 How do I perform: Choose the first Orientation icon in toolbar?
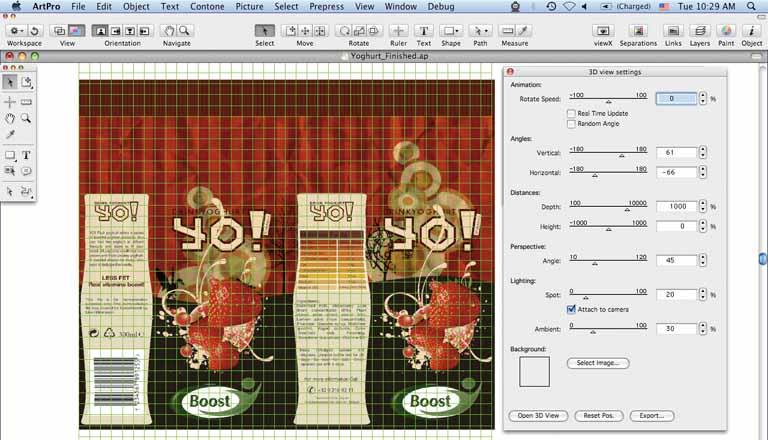(x=100, y=31)
